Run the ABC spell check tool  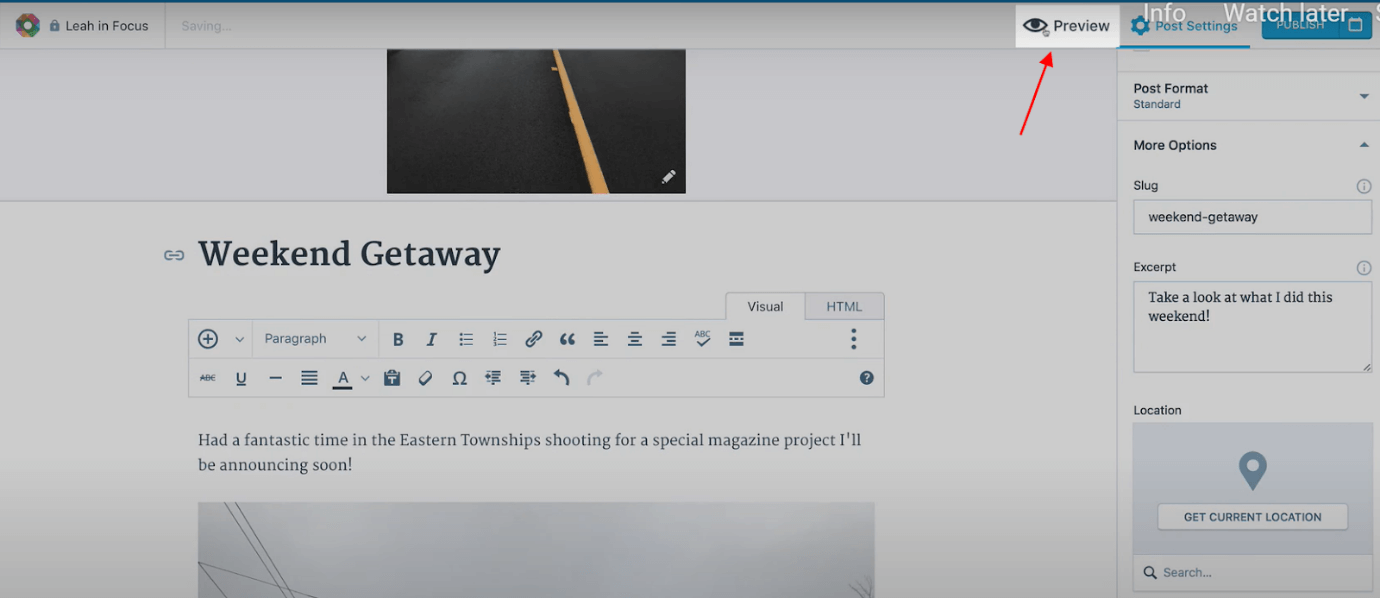[x=703, y=339]
